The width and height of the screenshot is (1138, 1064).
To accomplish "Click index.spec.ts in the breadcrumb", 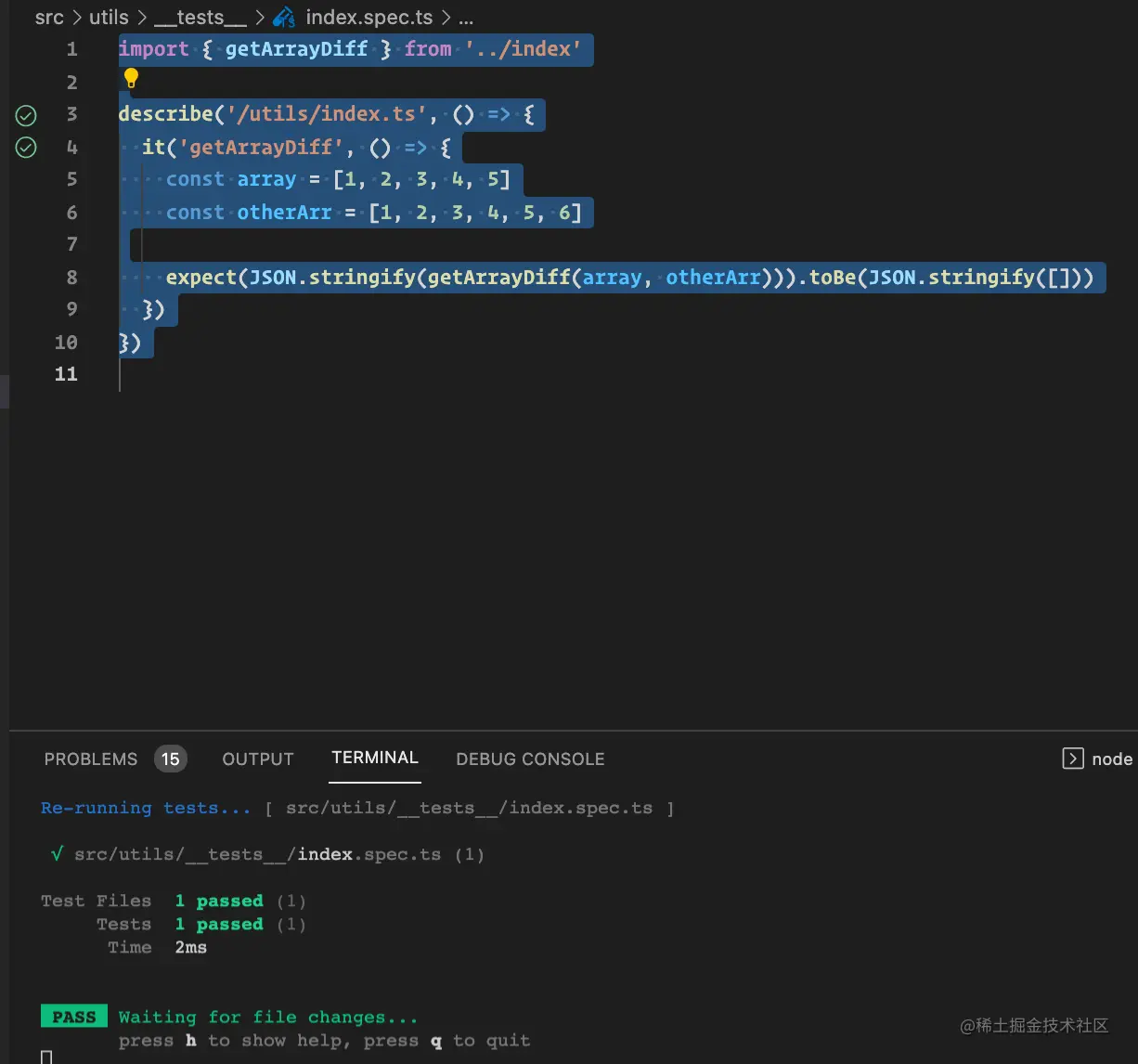I will (x=369, y=18).
